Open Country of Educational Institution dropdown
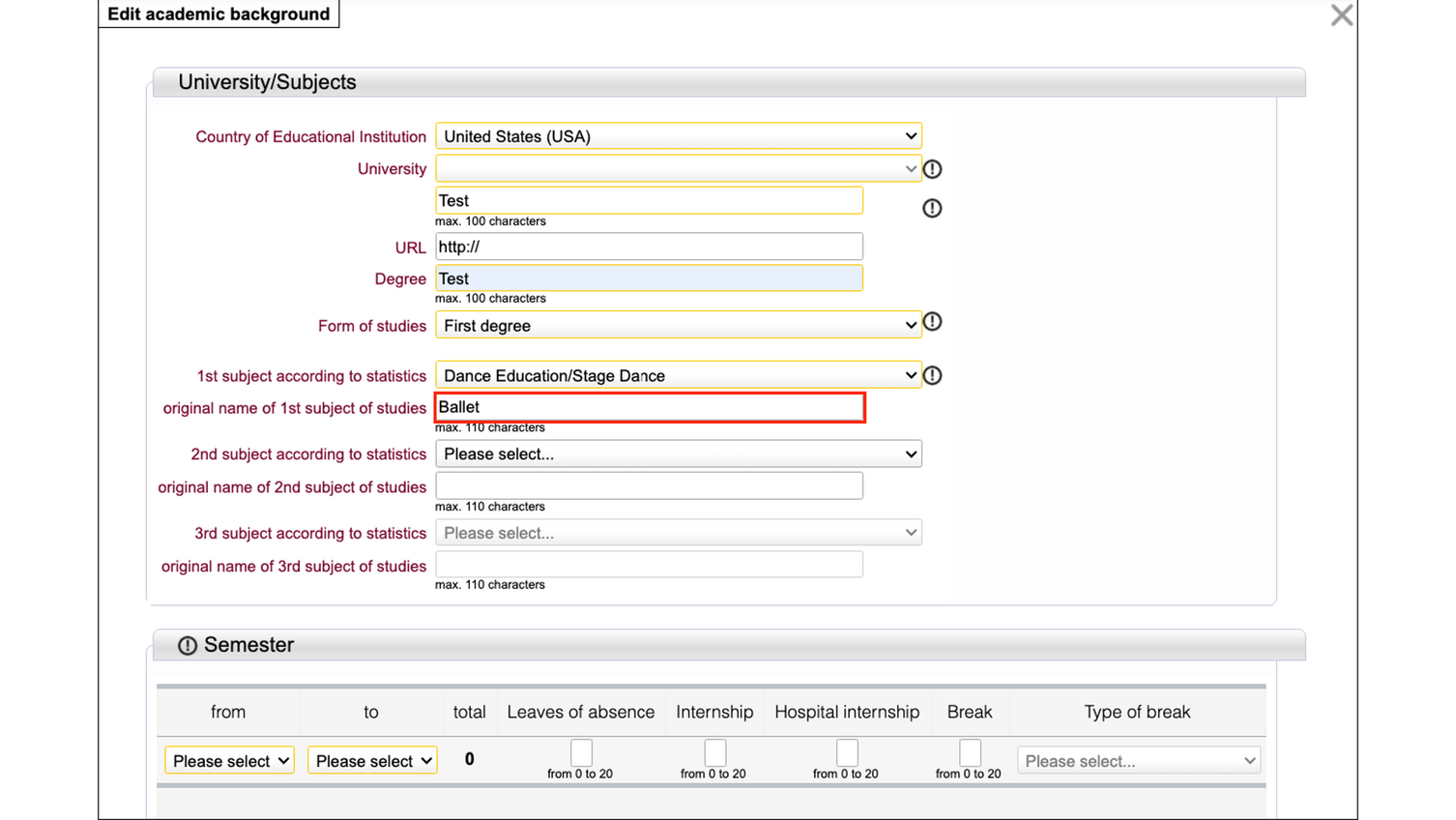The width and height of the screenshot is (1456, 820). click(x=678, y=136)
